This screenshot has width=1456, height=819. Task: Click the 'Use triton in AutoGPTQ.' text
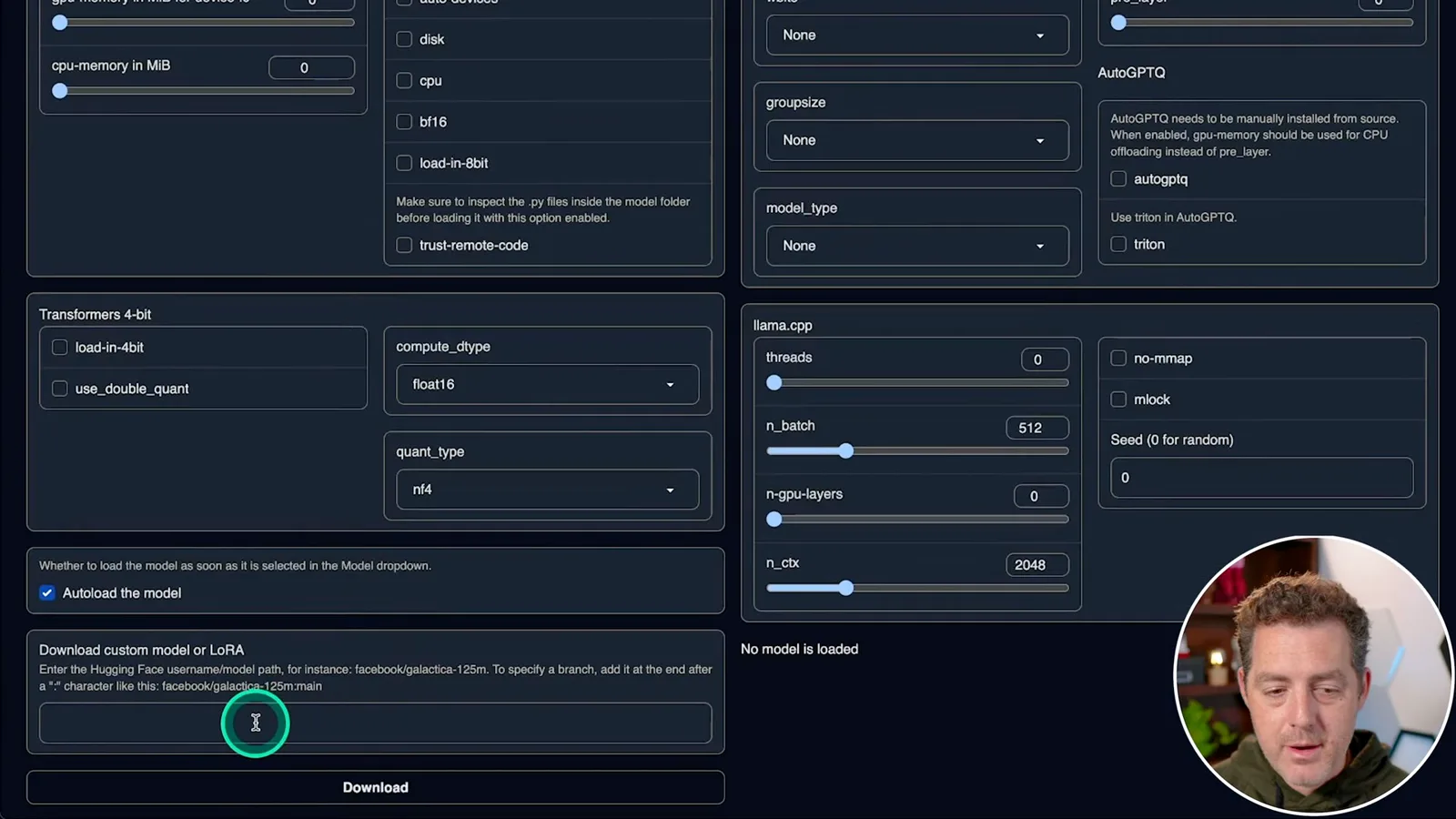tap(1173, 217)
